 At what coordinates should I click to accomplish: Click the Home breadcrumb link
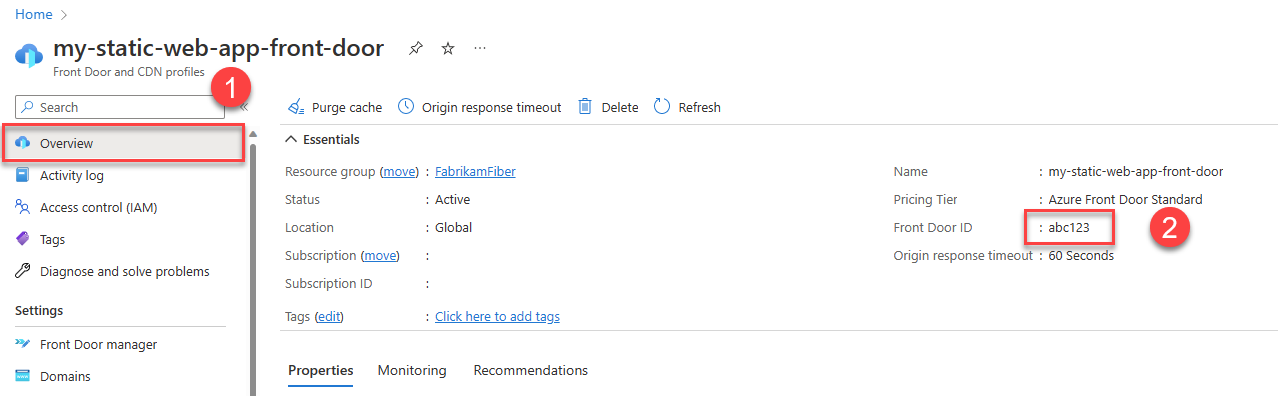[33, 14]
